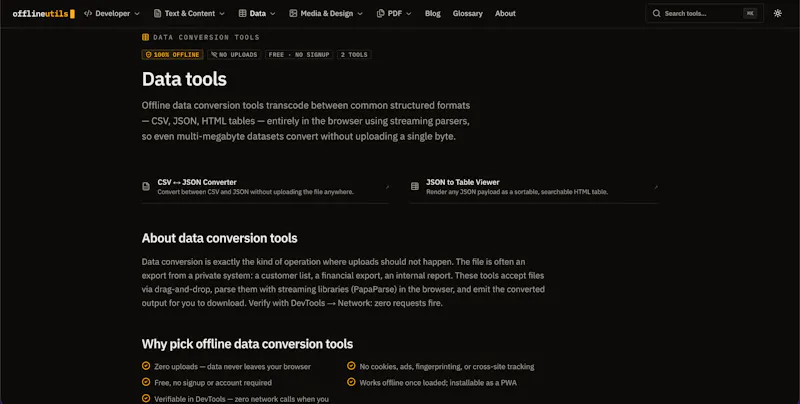Click the ⌘K shortcut badge
This screenshot has height=404, width=800.
click(749, 14)
